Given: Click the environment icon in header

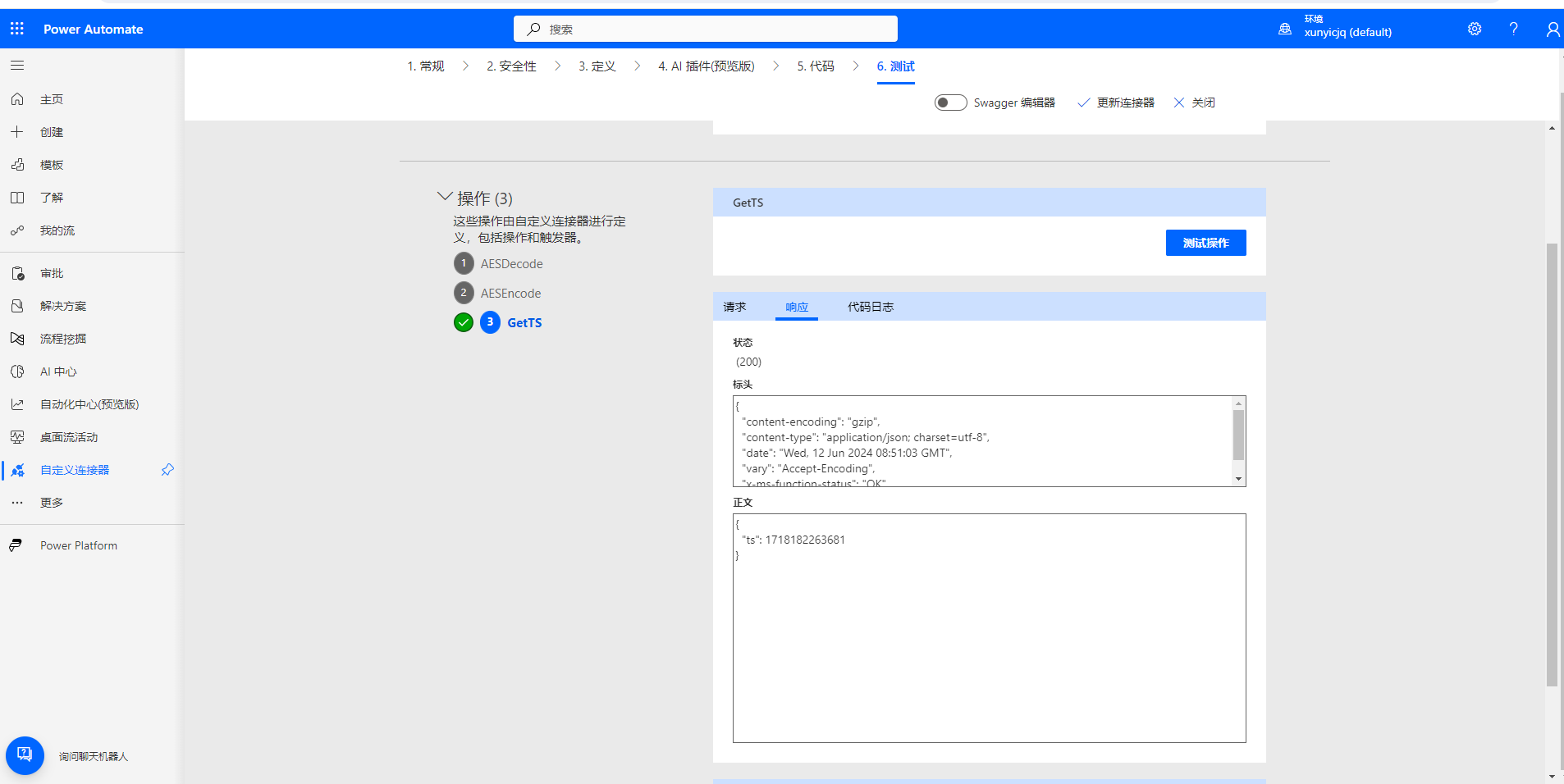Looking at the screenshot, I should point(1285,29).
